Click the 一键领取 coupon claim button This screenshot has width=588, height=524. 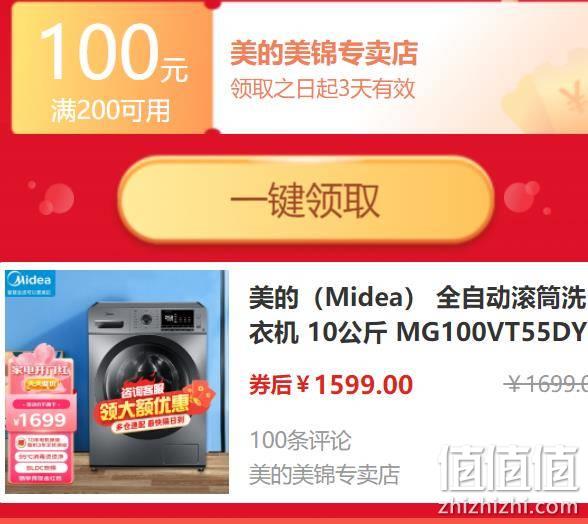[306, 200]
